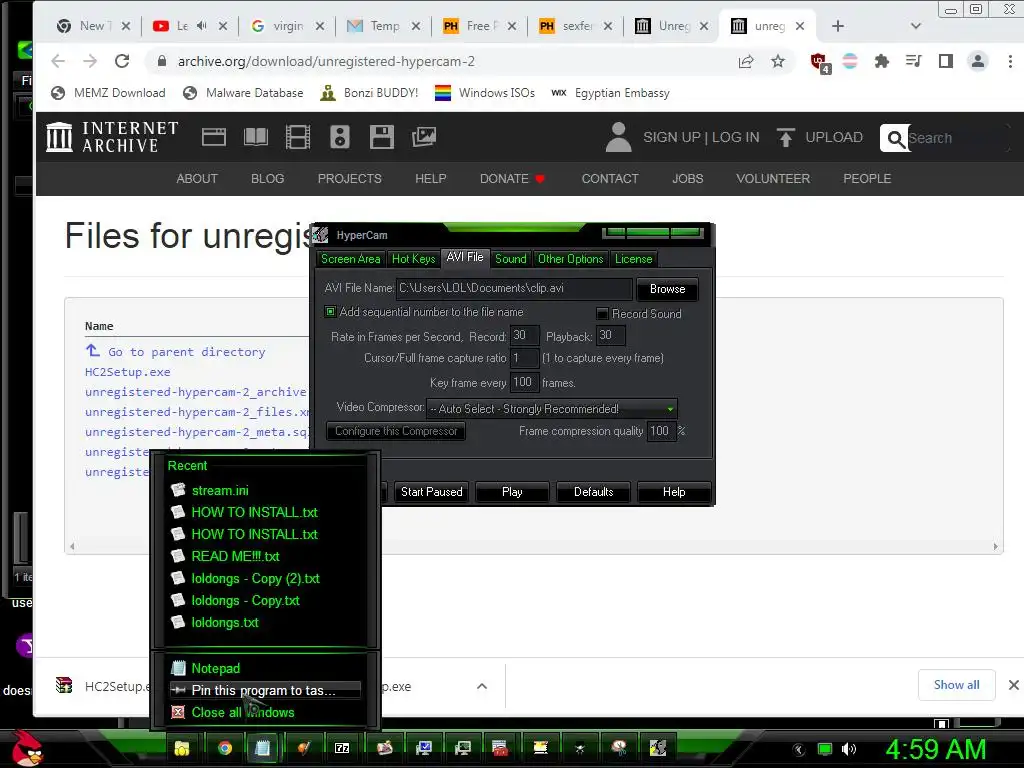Open Internet Archive audio speaker icon
This screenshot has width=1024, height=768.
(340, 137)
